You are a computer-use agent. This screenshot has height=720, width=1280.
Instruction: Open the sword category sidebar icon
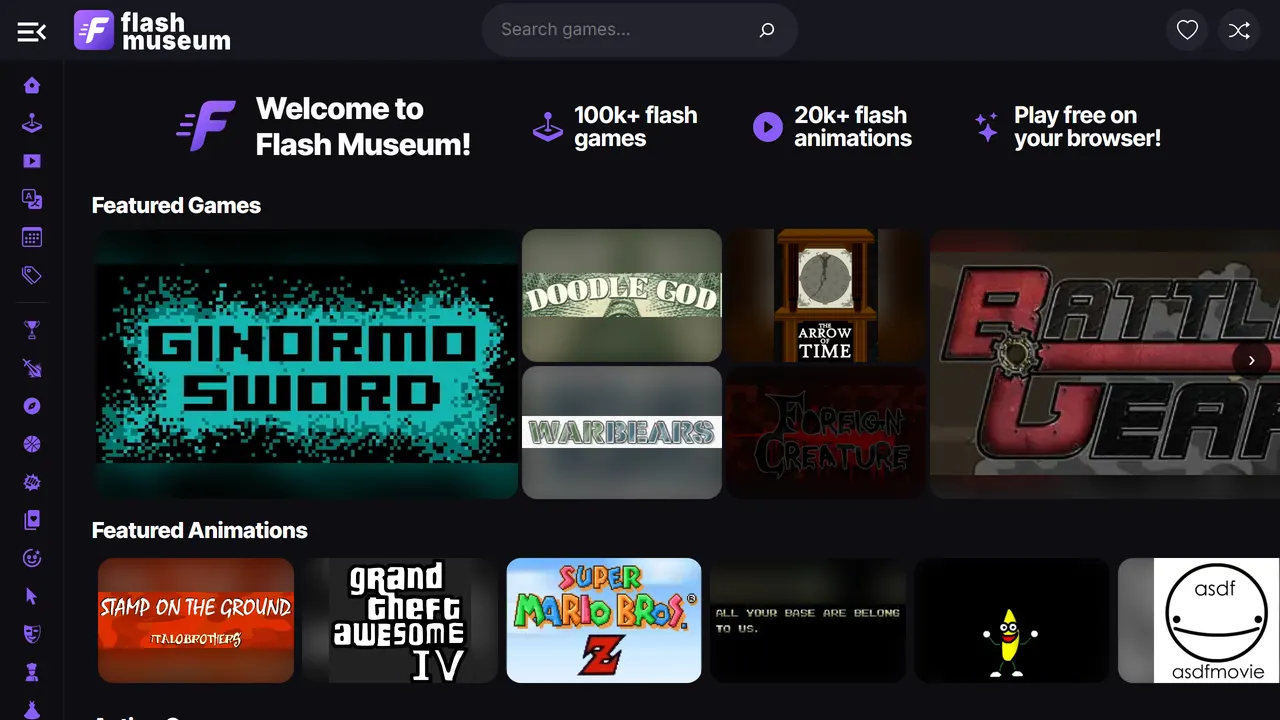point(32,368)
